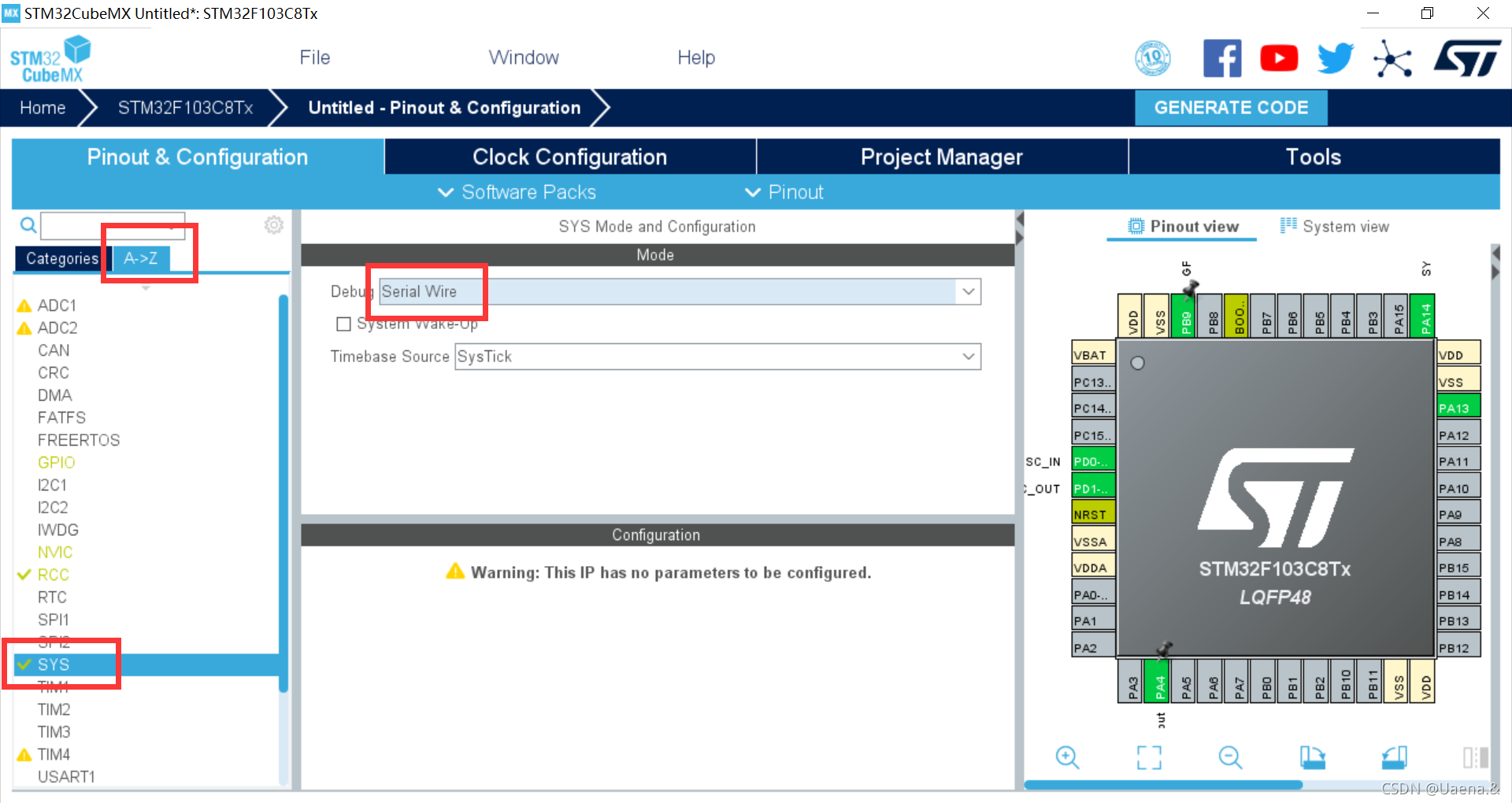Open the Facebook link icon
Image resolution: width=1512 pixels, height=803 pixels.
(x=1222, y=58)
